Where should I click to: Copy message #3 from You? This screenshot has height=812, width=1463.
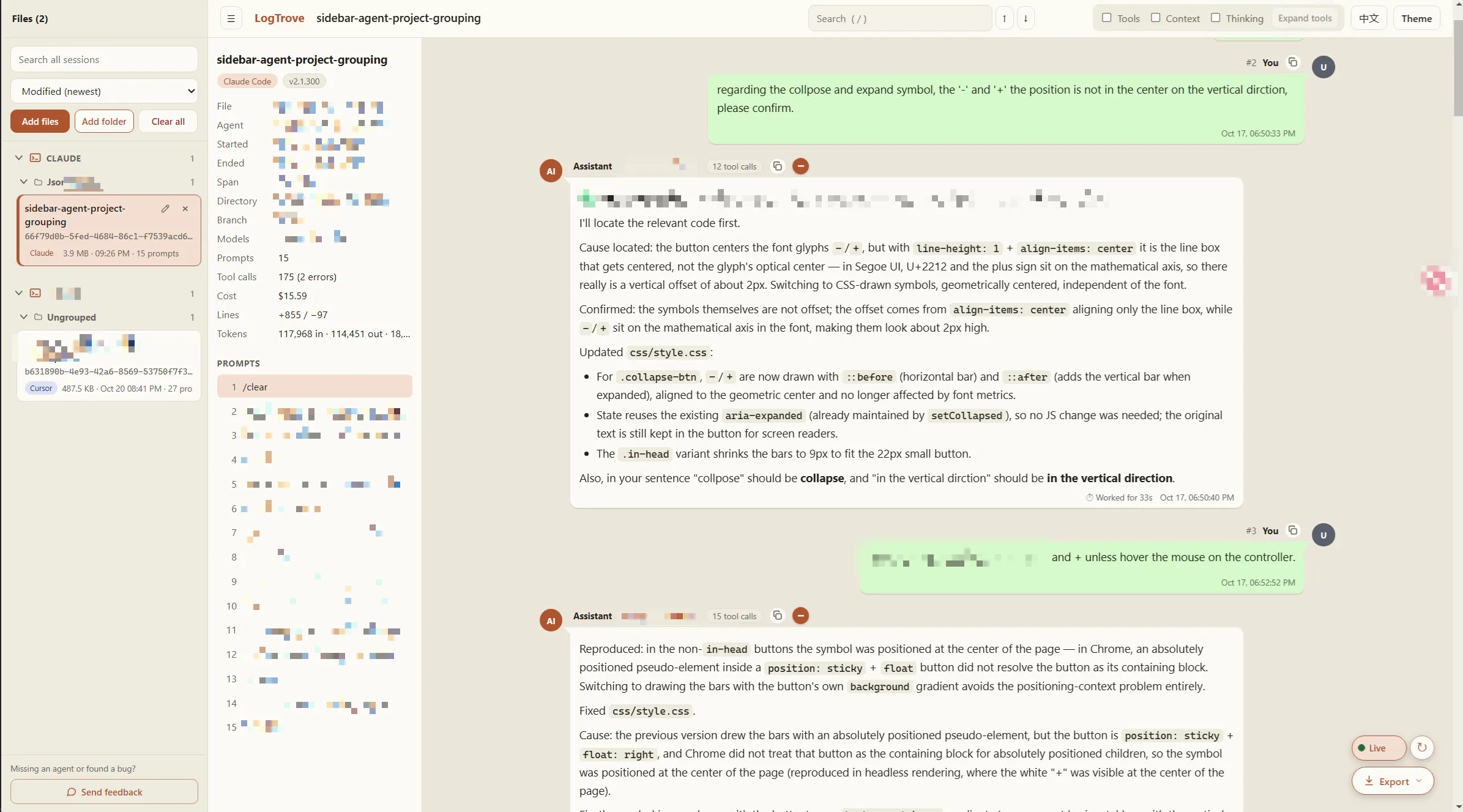click(1293, 531)
